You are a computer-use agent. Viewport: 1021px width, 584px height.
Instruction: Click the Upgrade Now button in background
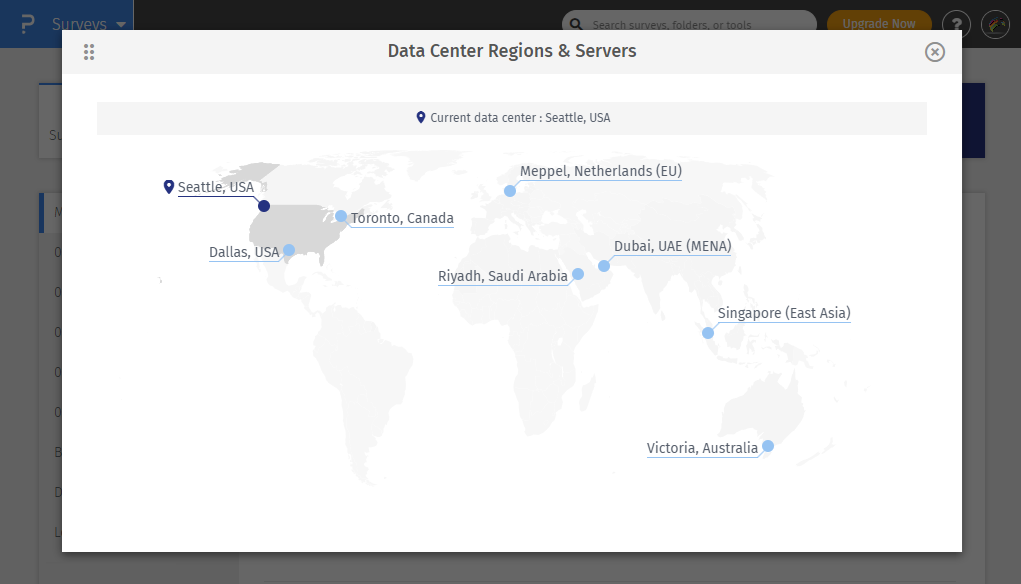[878, 24]
